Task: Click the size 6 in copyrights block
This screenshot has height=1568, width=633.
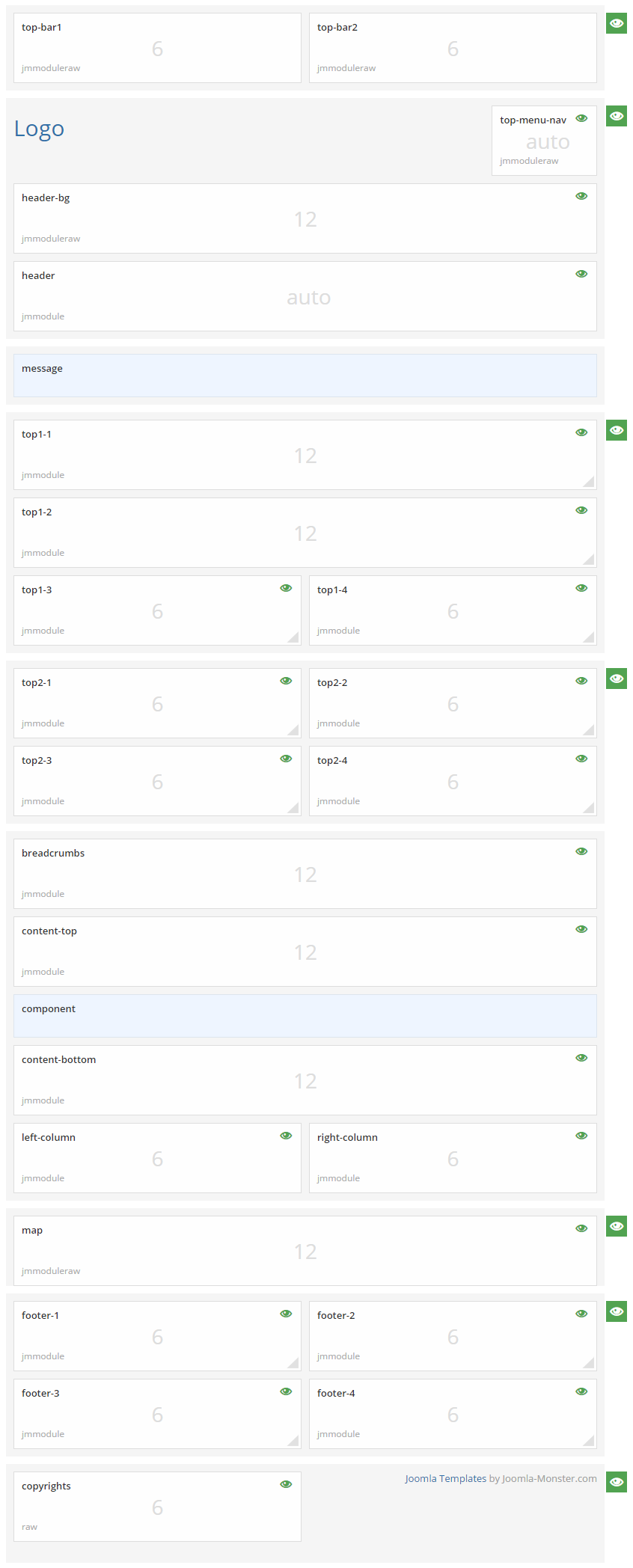Action: [157, 1508]
